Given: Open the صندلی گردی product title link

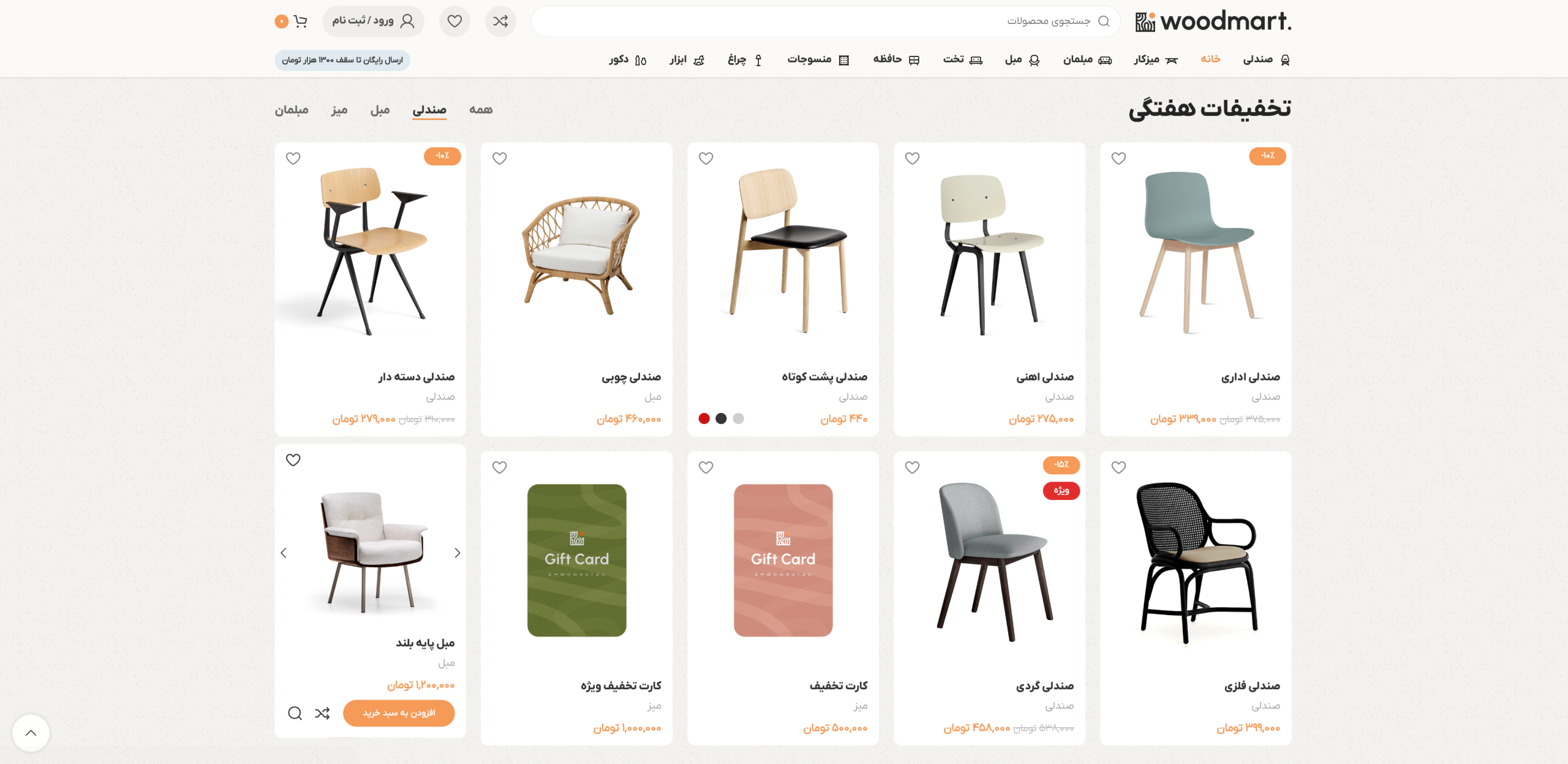Looking at the screenshot, I should click(x=1044, y=686).
